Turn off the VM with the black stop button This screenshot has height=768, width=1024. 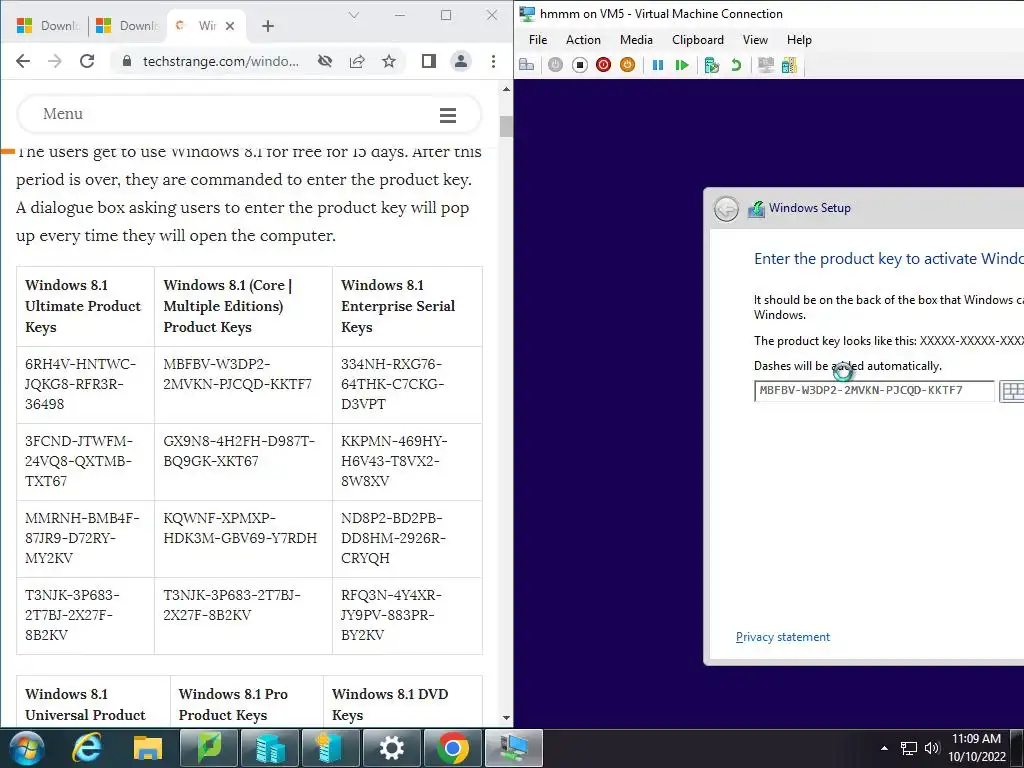(x=579, y=65)
